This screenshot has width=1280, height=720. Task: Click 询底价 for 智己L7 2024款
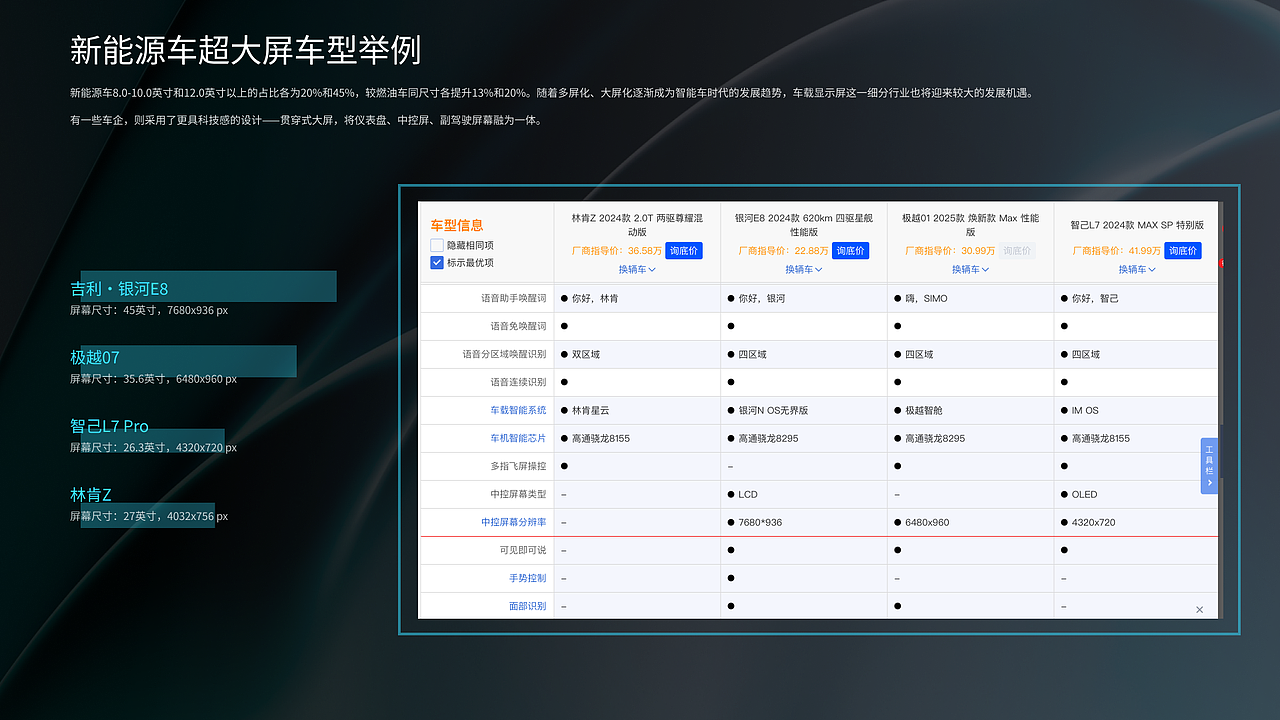pos(1183,251)
